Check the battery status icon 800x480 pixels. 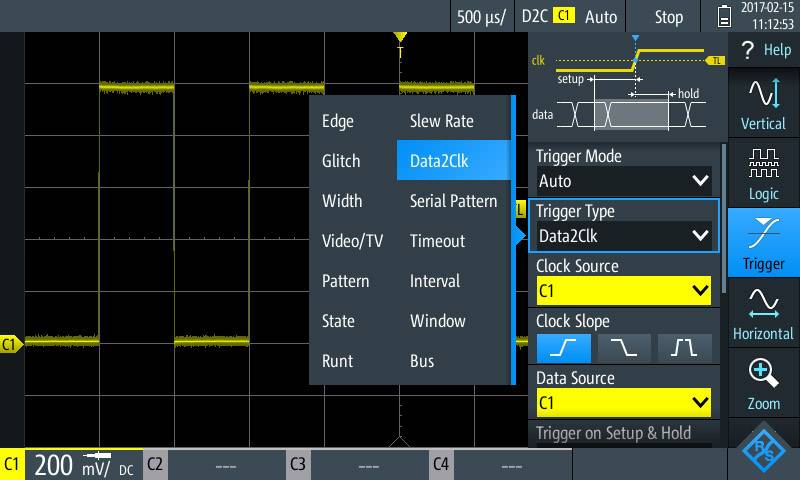725,17
